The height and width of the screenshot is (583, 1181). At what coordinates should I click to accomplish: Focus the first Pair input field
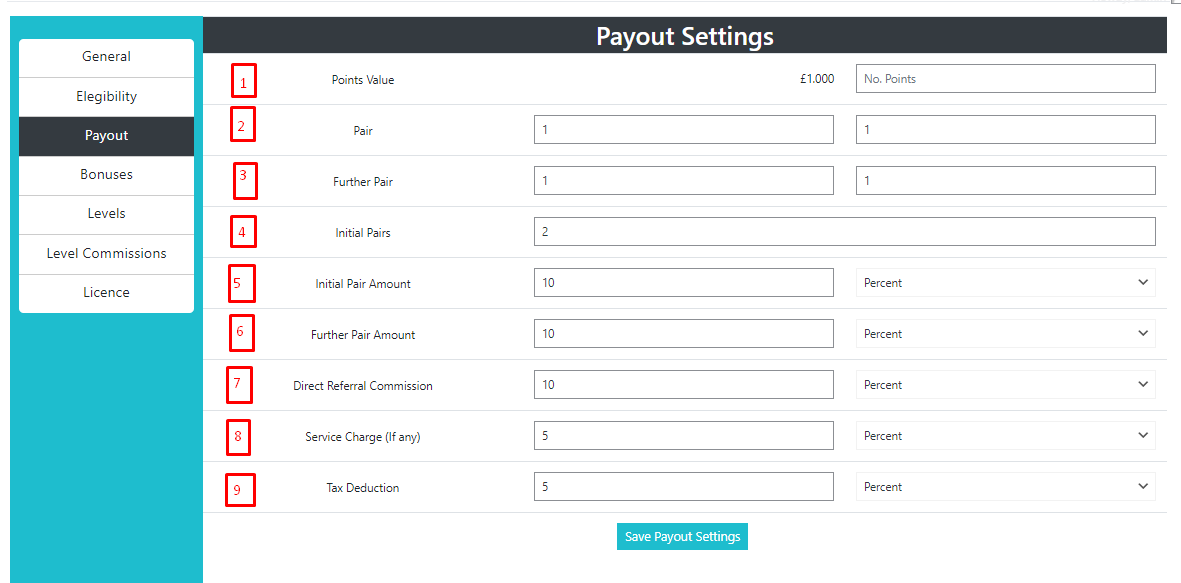click(683, 130)
